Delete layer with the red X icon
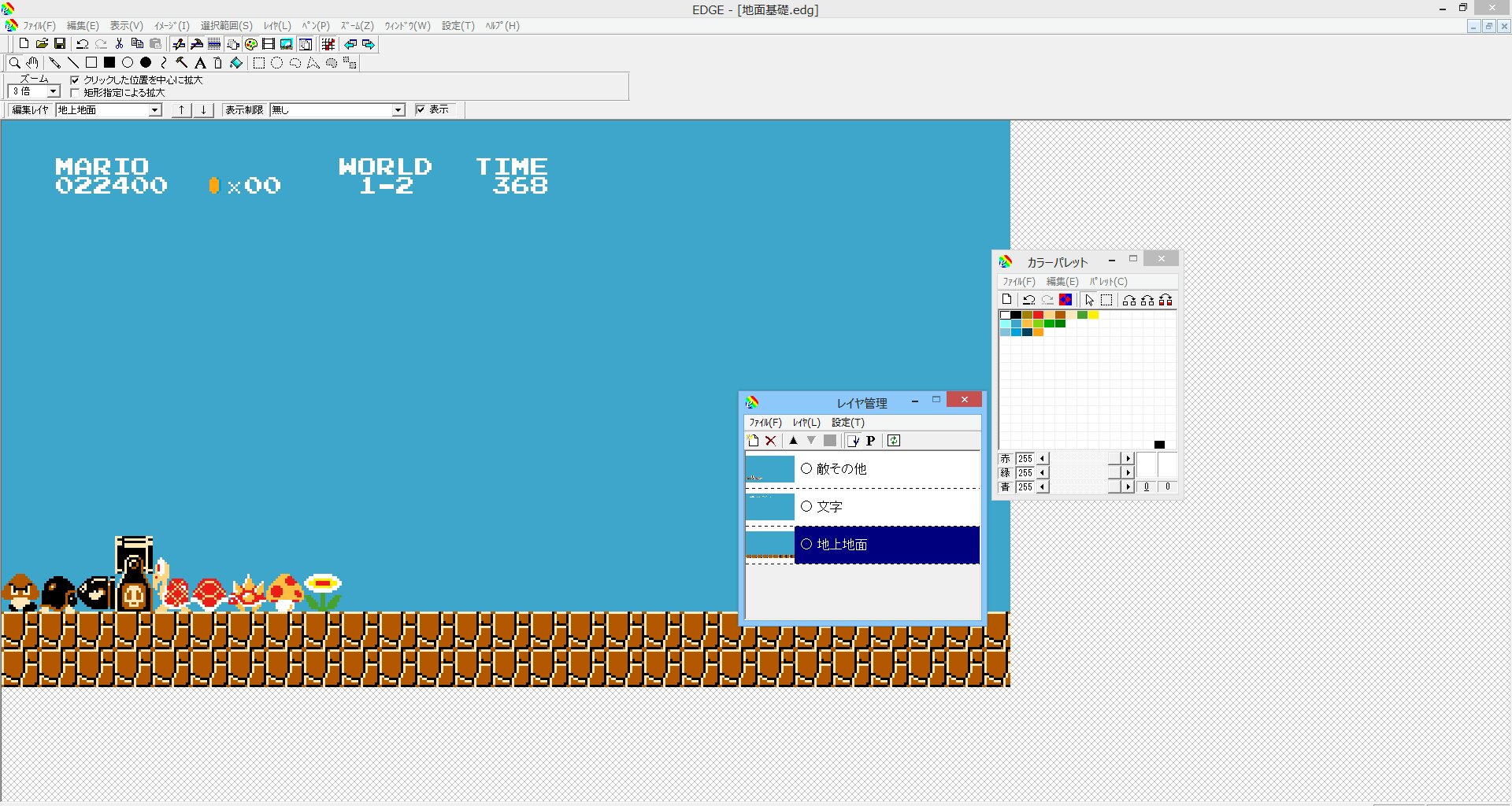The width and height of the screenshot is (1512, 806). click(x=771, y=441)
